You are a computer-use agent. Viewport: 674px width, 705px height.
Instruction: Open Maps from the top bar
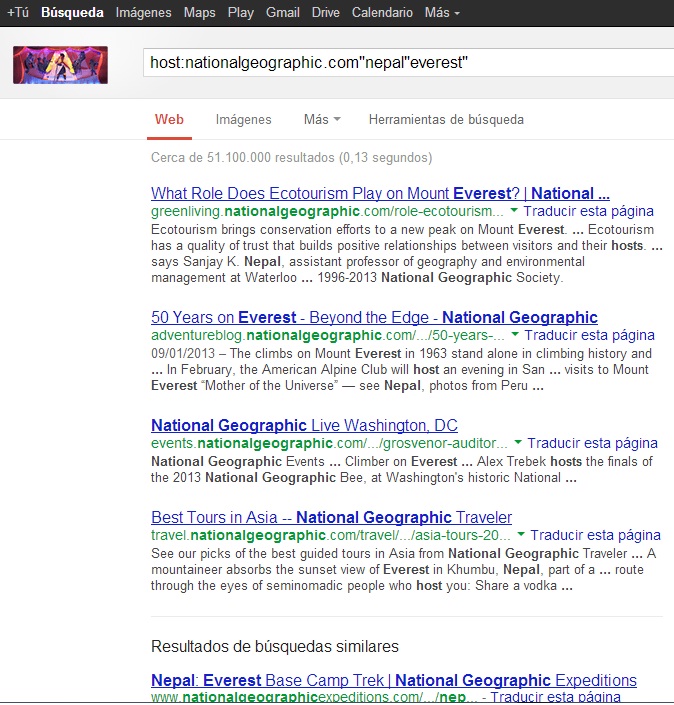pyautogui.click(x=199, y=12)
